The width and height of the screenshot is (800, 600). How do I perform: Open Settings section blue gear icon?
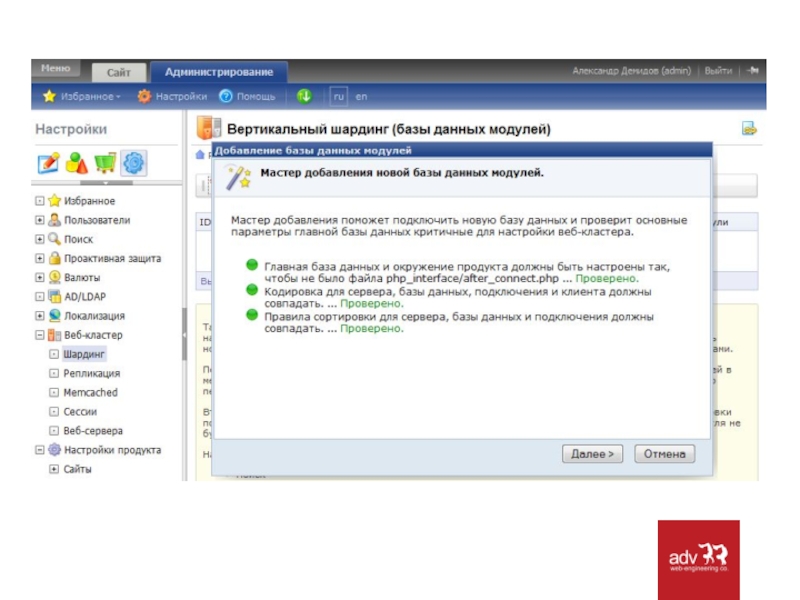coord(134,163)
